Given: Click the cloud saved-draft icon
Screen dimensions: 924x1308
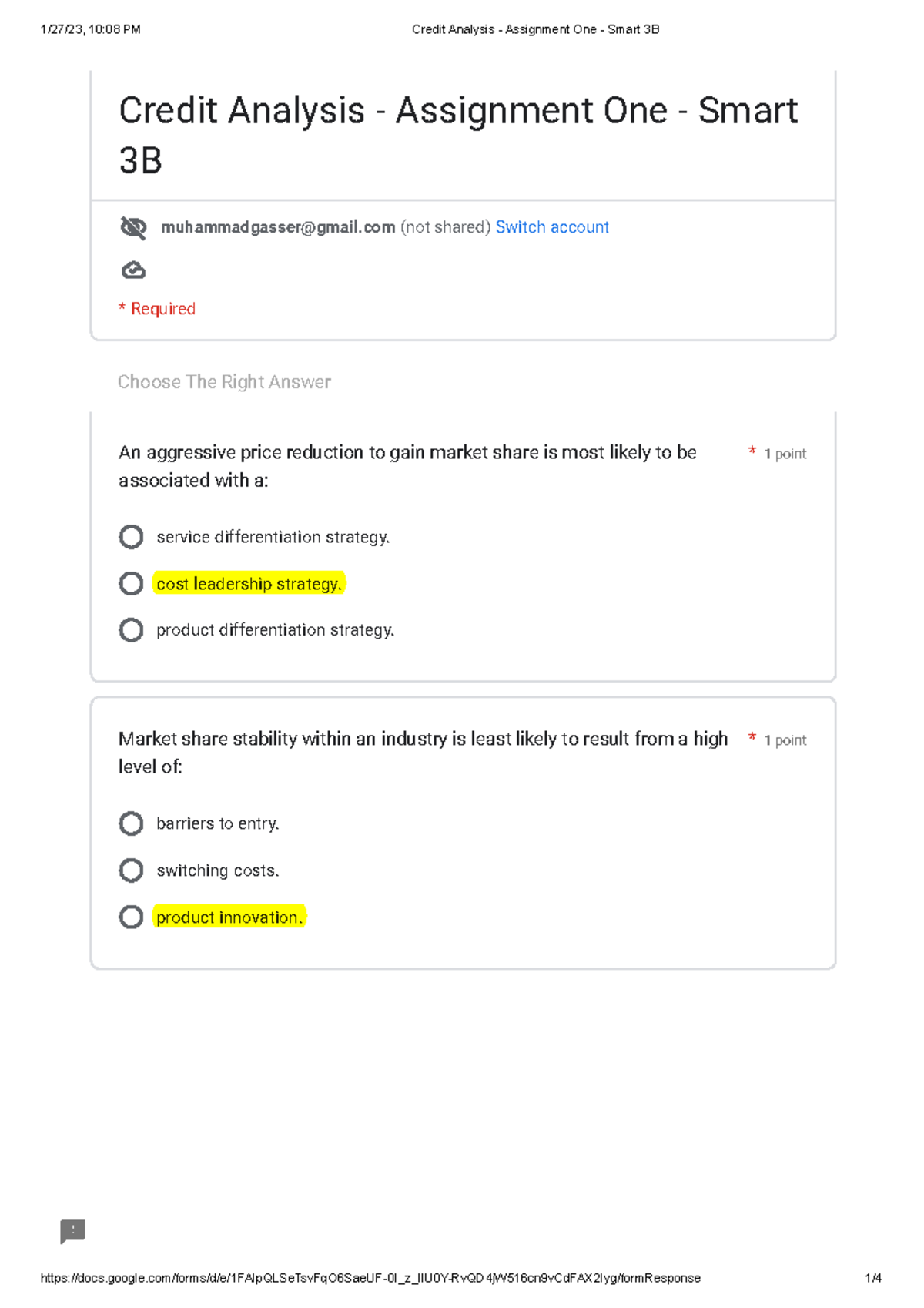Looking at the screenshot, I should [x=133, y=270].
